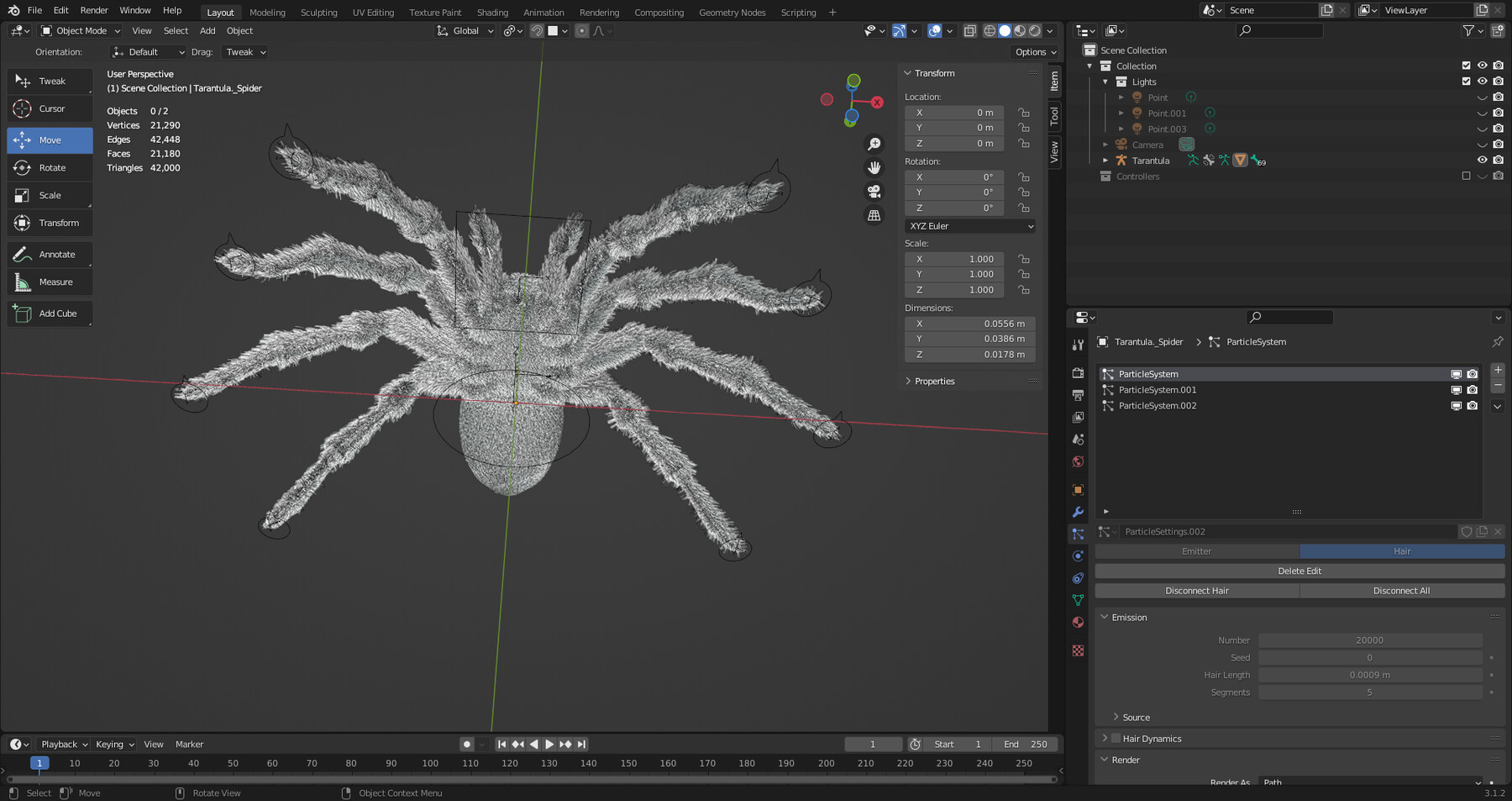Open the Render Properties tab

[1078, 372]
